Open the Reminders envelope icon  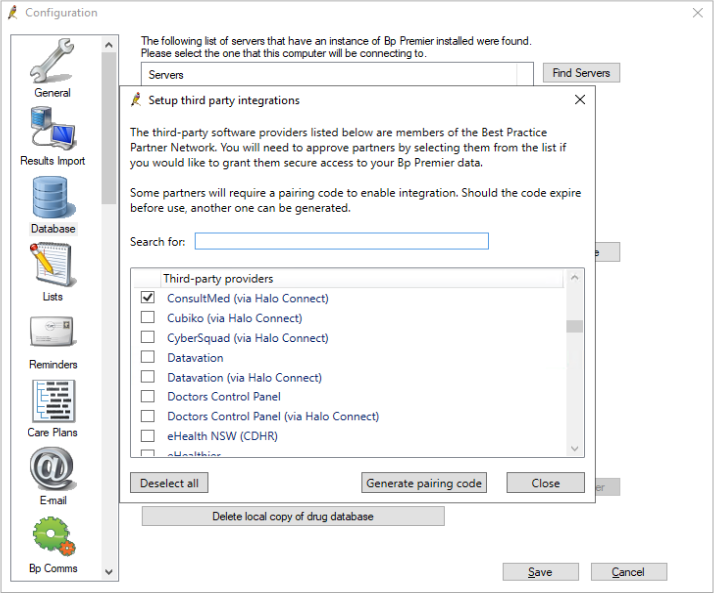coord(52,334)
